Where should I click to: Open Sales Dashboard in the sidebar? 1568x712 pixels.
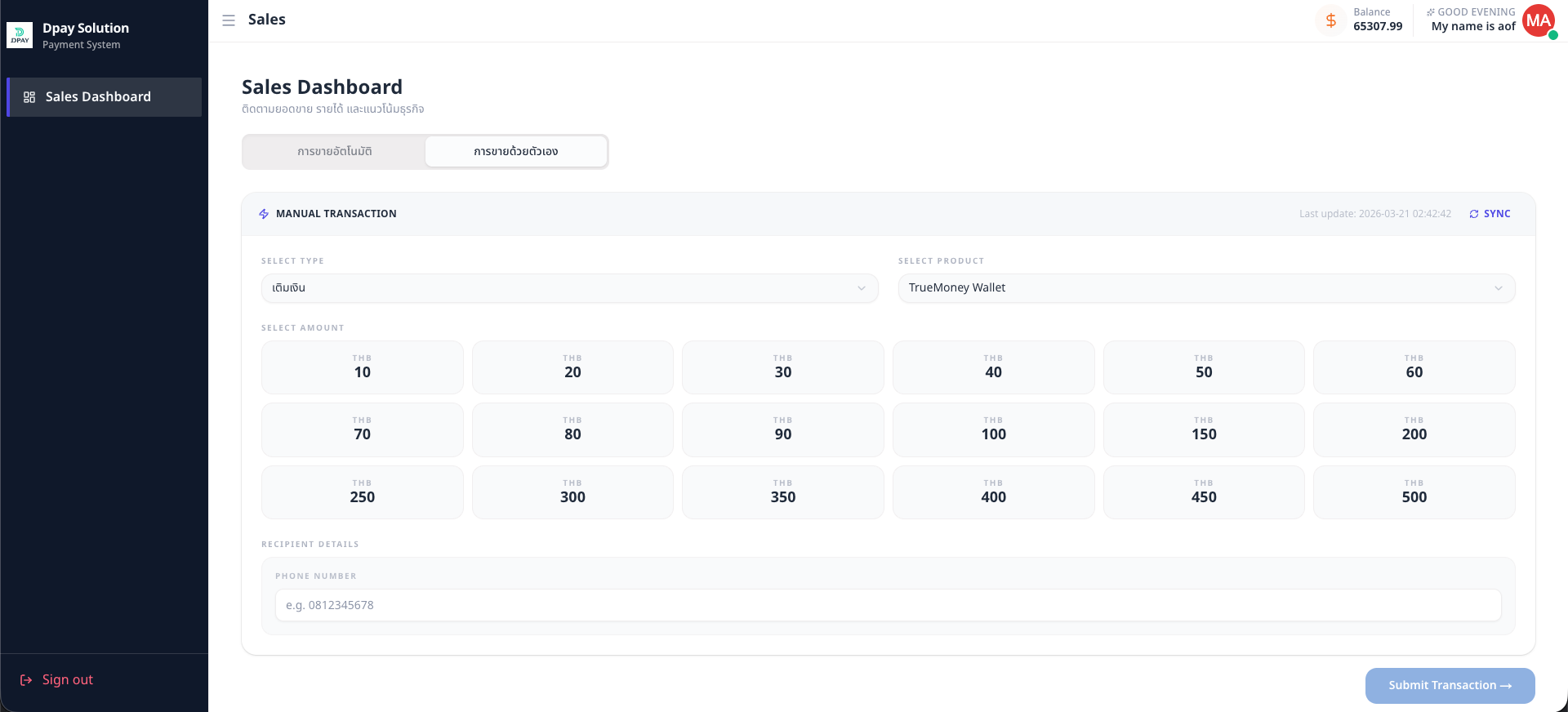[x=105, y=97]
